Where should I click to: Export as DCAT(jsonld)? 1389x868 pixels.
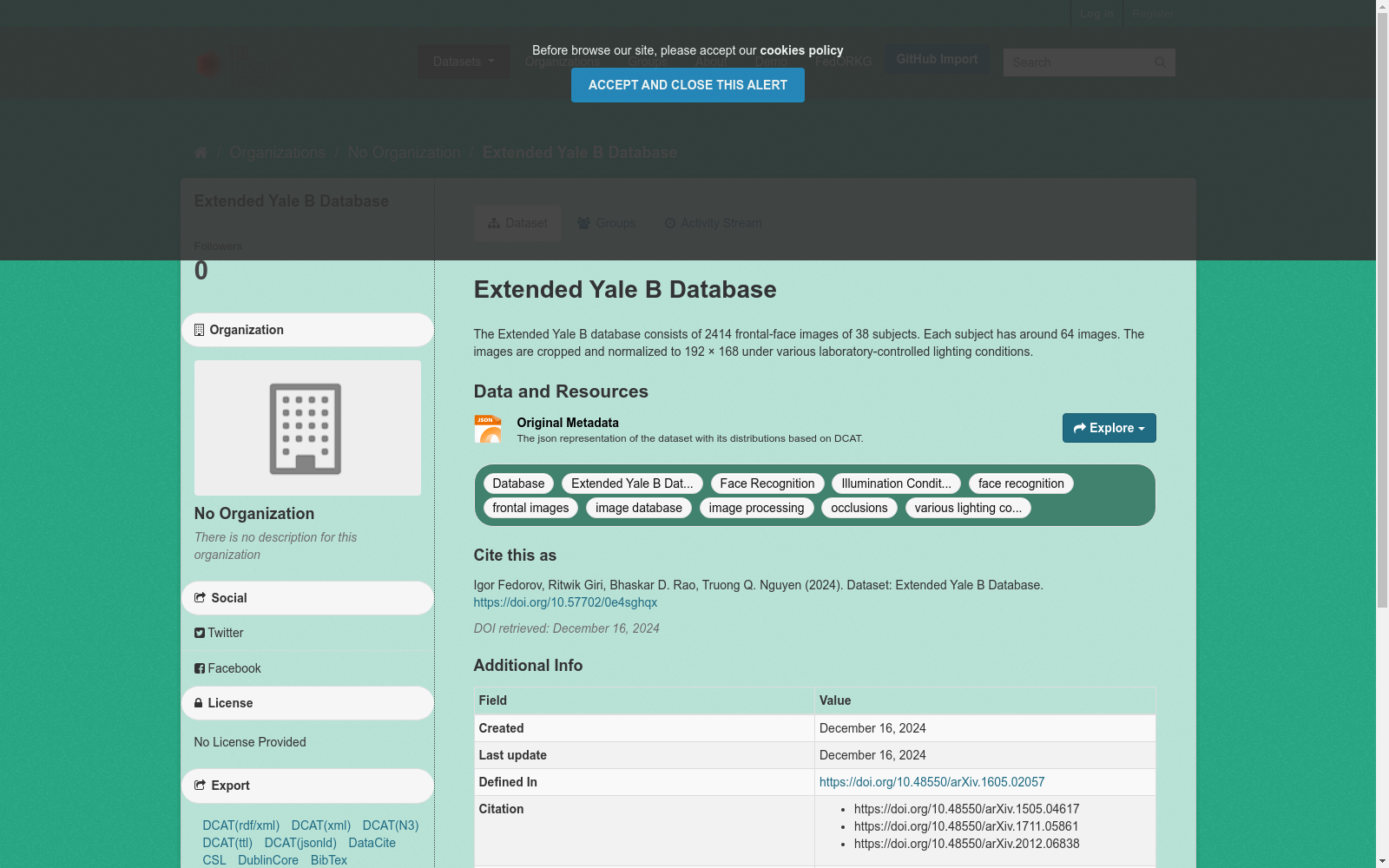tap(300, 843)
